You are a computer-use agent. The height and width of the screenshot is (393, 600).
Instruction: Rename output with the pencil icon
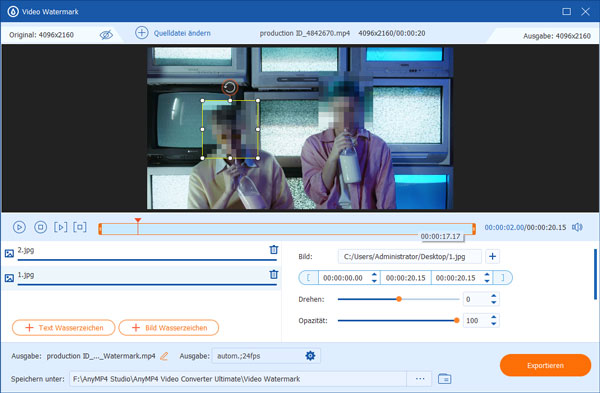tap(164, 356)
